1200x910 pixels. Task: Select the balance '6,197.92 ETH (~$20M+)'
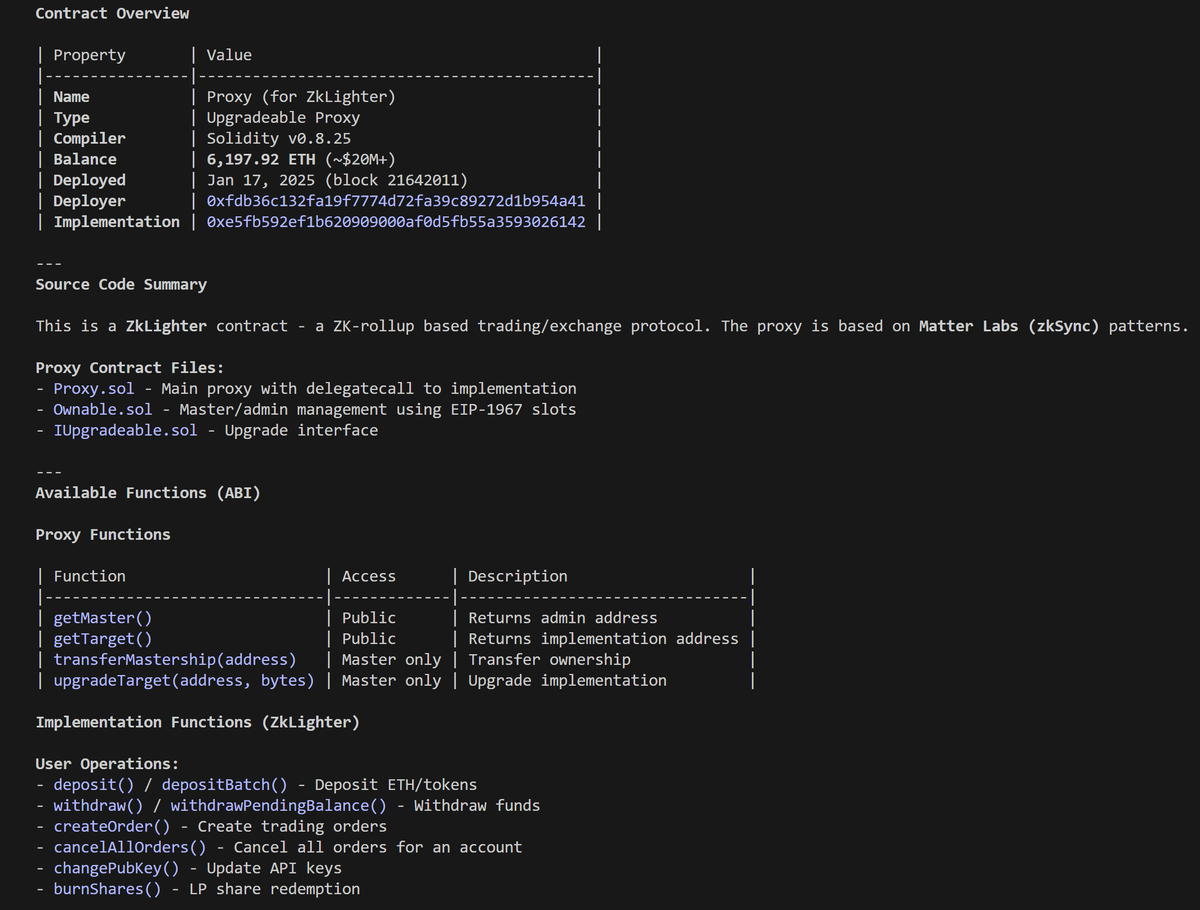[x=301, y=160]
